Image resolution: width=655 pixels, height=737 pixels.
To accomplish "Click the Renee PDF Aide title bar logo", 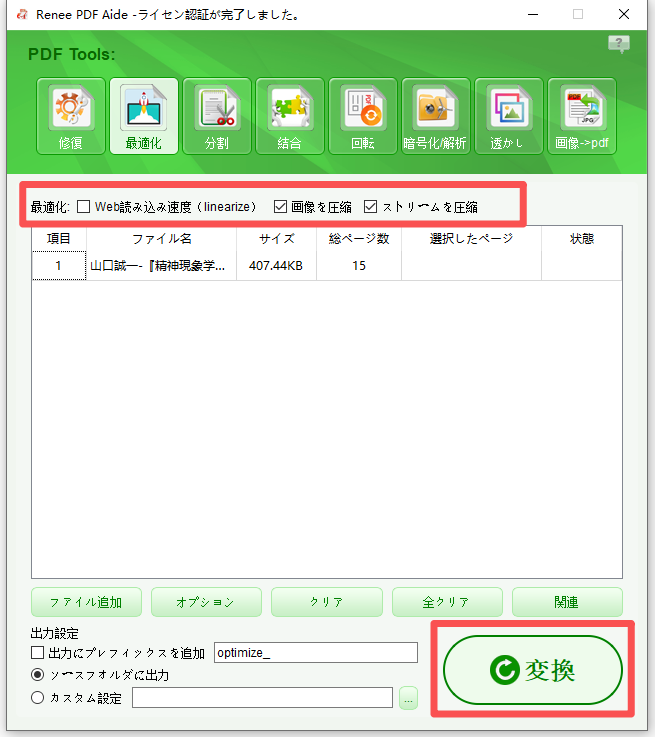I will [22, 15].
